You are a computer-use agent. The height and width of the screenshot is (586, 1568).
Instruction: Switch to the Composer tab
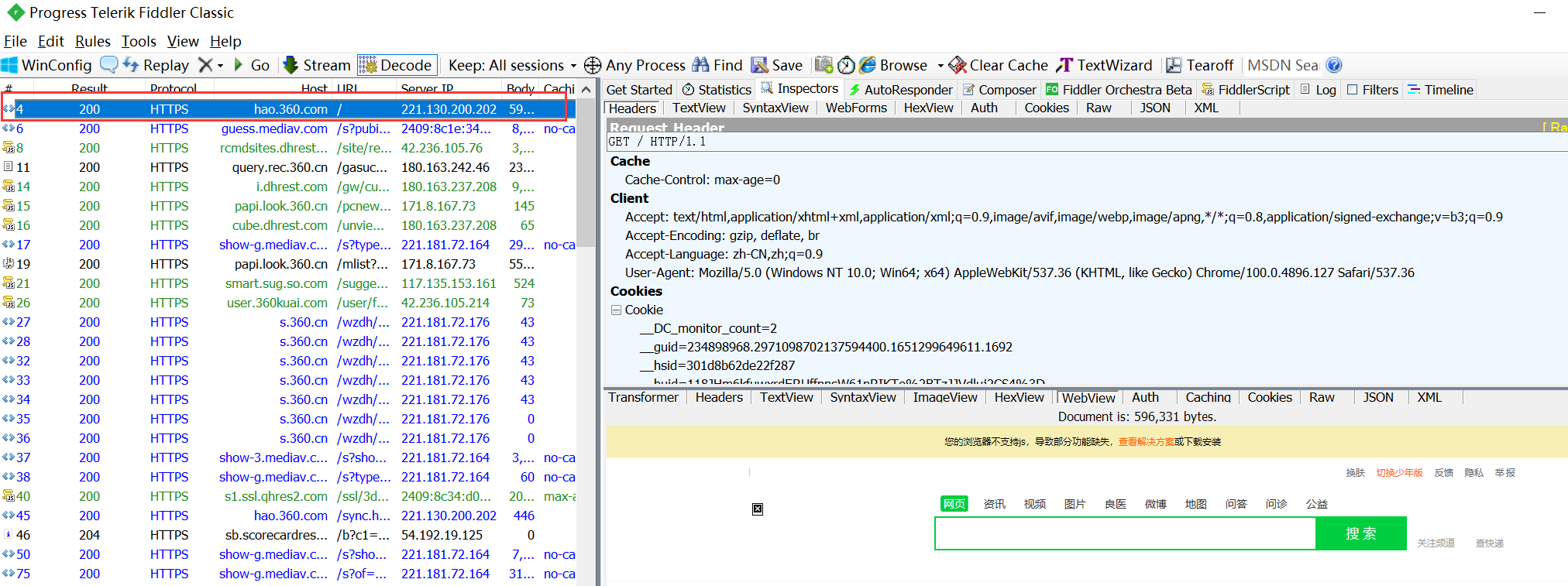pyautogui.click(x=999, y=90)
